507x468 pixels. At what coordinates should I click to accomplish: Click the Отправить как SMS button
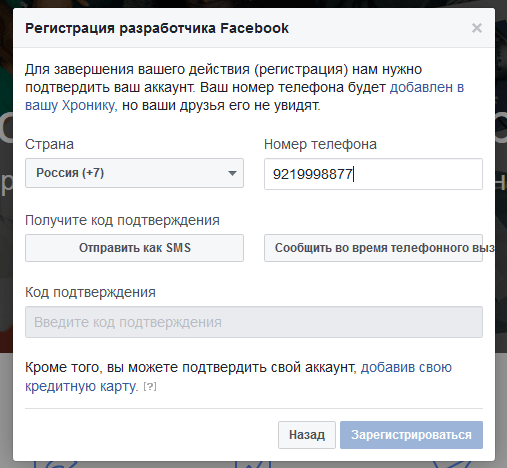[134, 248]
